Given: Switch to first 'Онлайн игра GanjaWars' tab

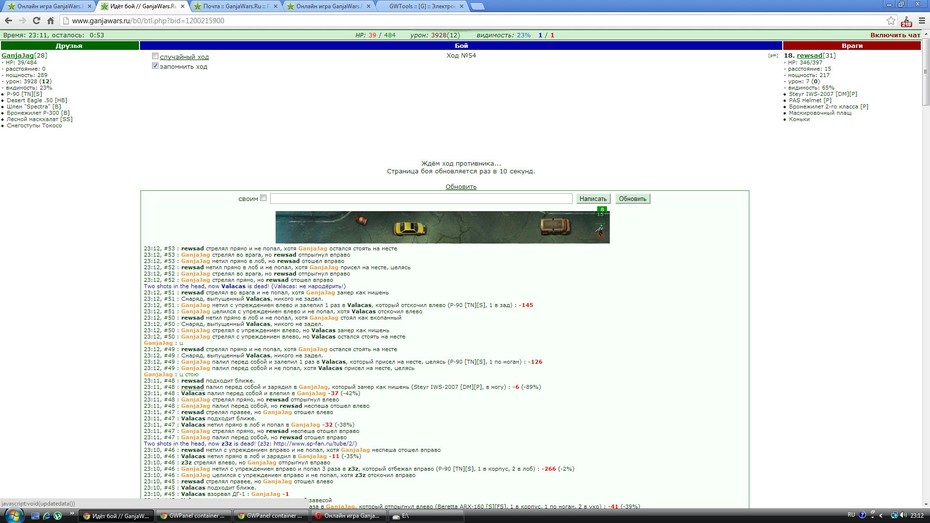Looking at the screenshot, I should coord(49,6).
